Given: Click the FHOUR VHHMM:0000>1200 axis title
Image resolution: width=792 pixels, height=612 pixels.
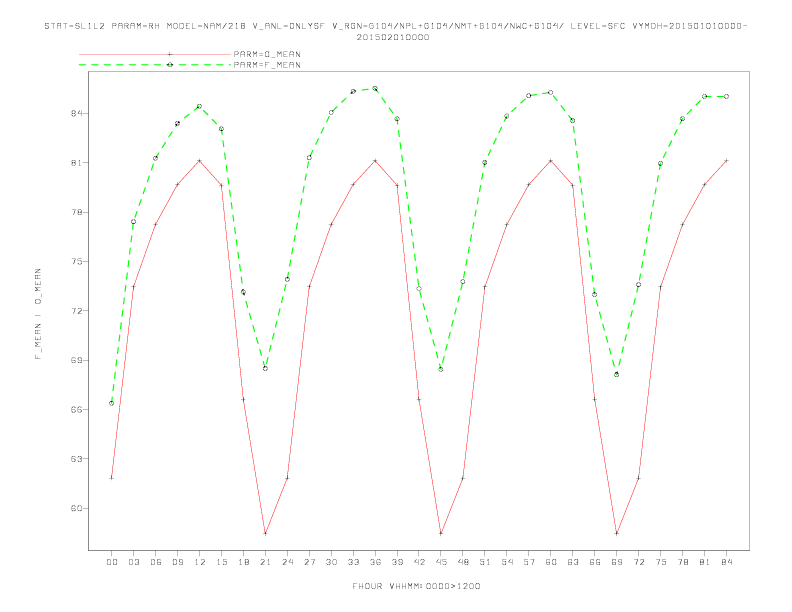Looking at the screenshot, I should click(416, 586).
